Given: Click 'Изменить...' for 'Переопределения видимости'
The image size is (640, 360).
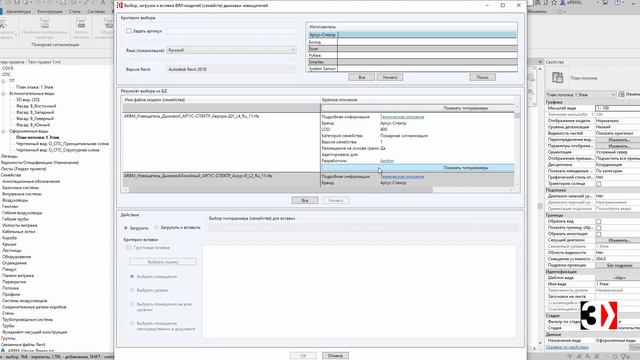Looking at the screenshot, I should click(617, 140).
